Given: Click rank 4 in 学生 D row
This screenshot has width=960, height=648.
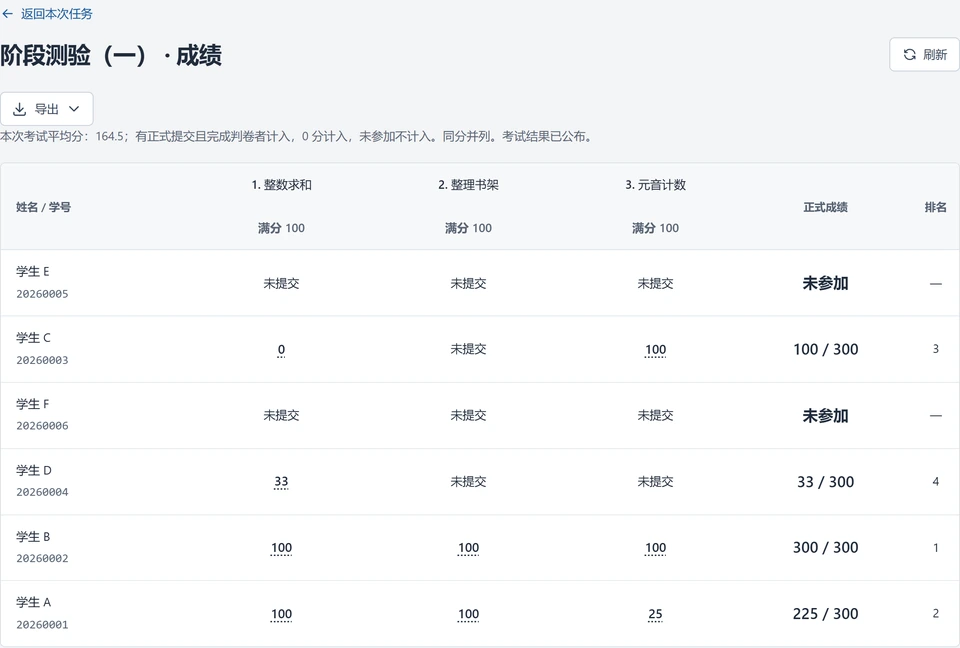Looking at the screenshot, I should pyautogui.click(x=936, y=481).
